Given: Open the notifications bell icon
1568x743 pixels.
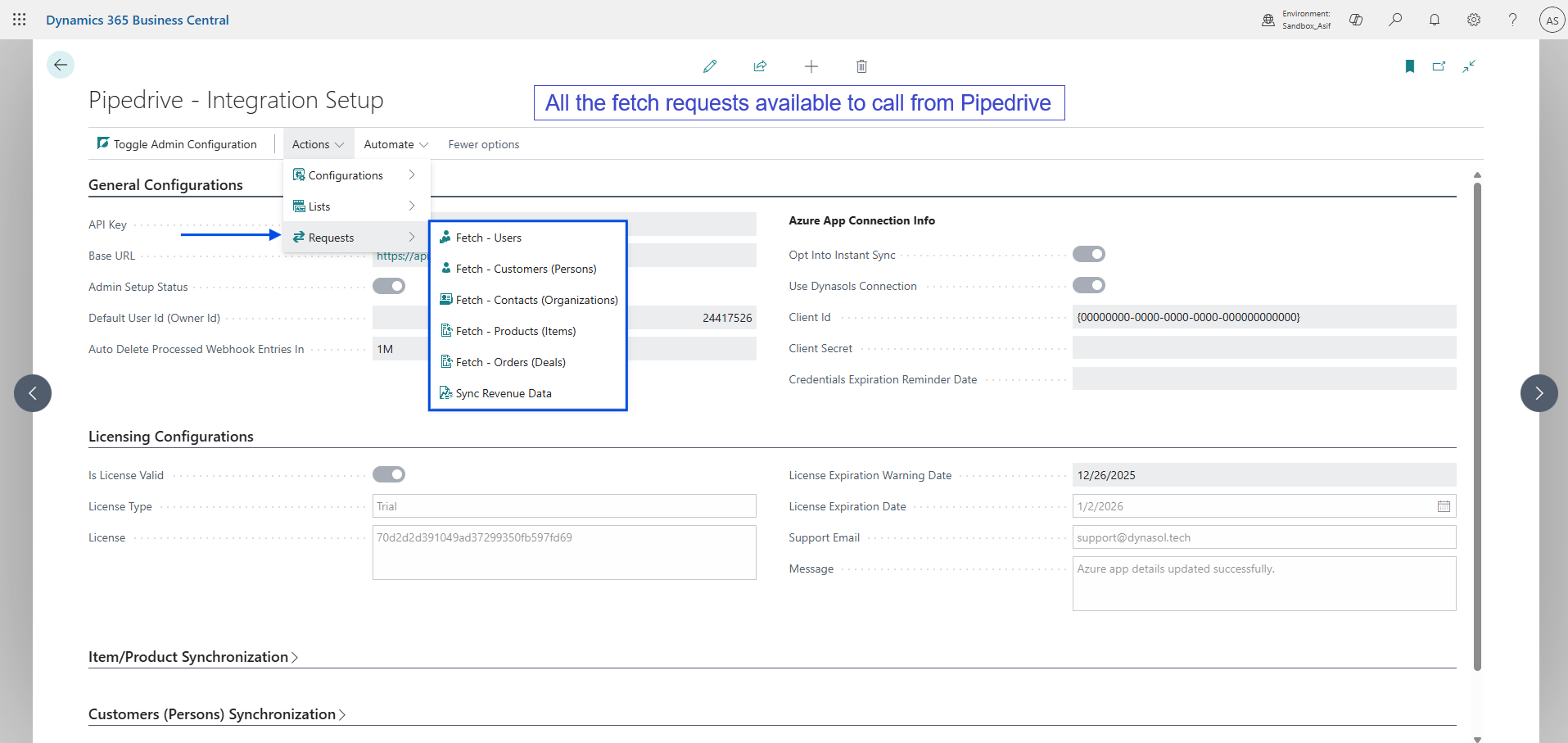Looking at the screenshot, I should point(1434,20).
